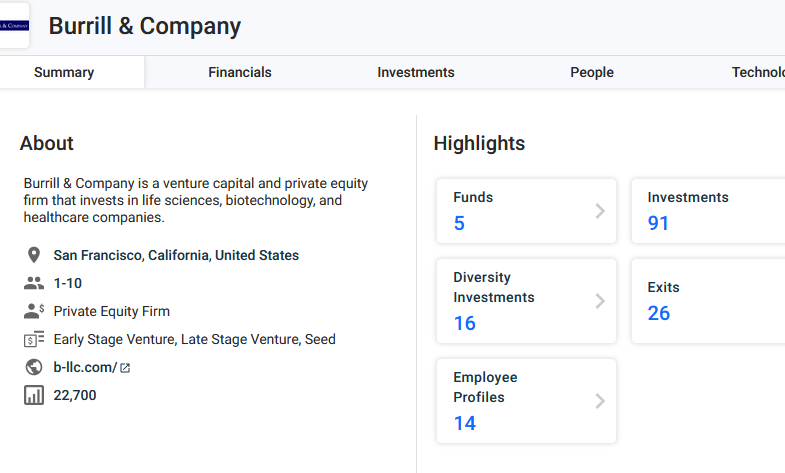Viewport: 785px width, 473px height.
Task: Click the 1-10 employee range link
Action: click(68, 283)
